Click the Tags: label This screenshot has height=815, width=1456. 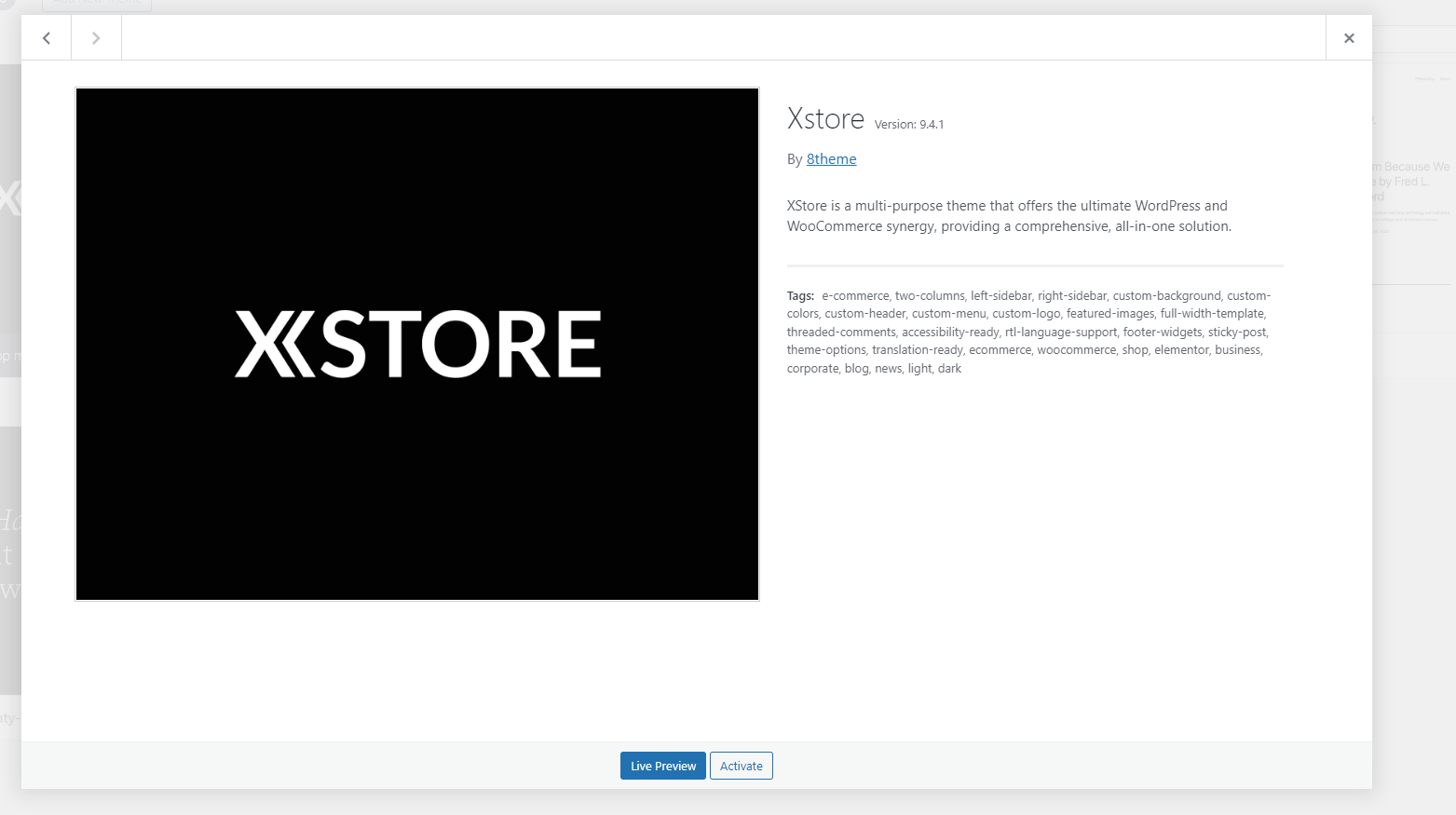point(800,296)
